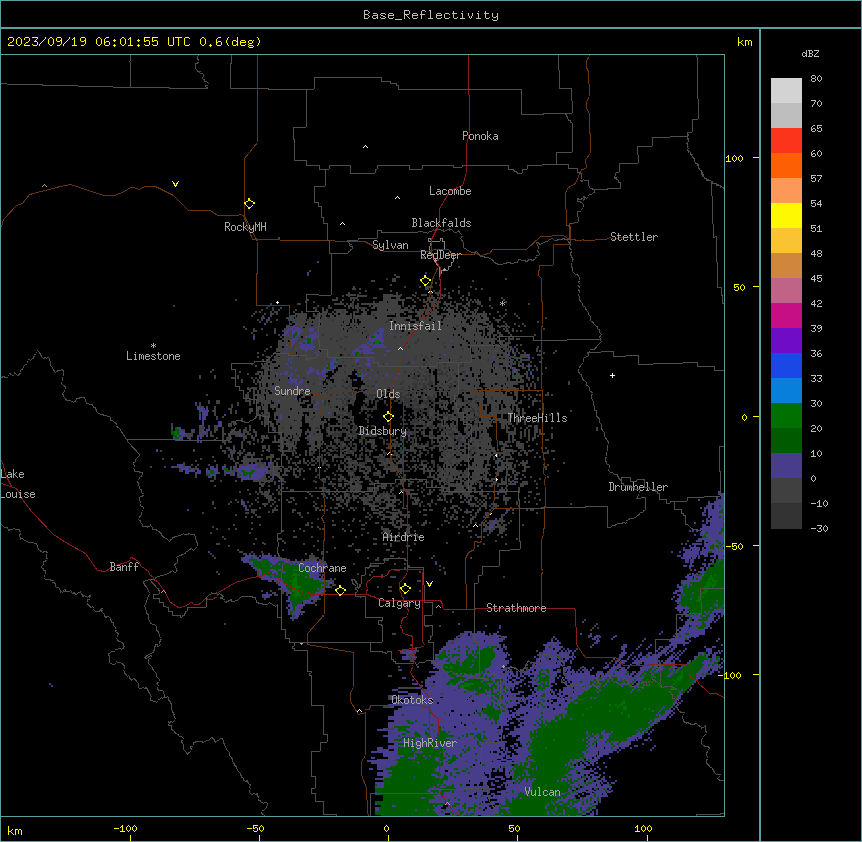Click the yellow v marker east of Calgary
Viewport: 862px width, 842px height.
(x=429, y=584)
